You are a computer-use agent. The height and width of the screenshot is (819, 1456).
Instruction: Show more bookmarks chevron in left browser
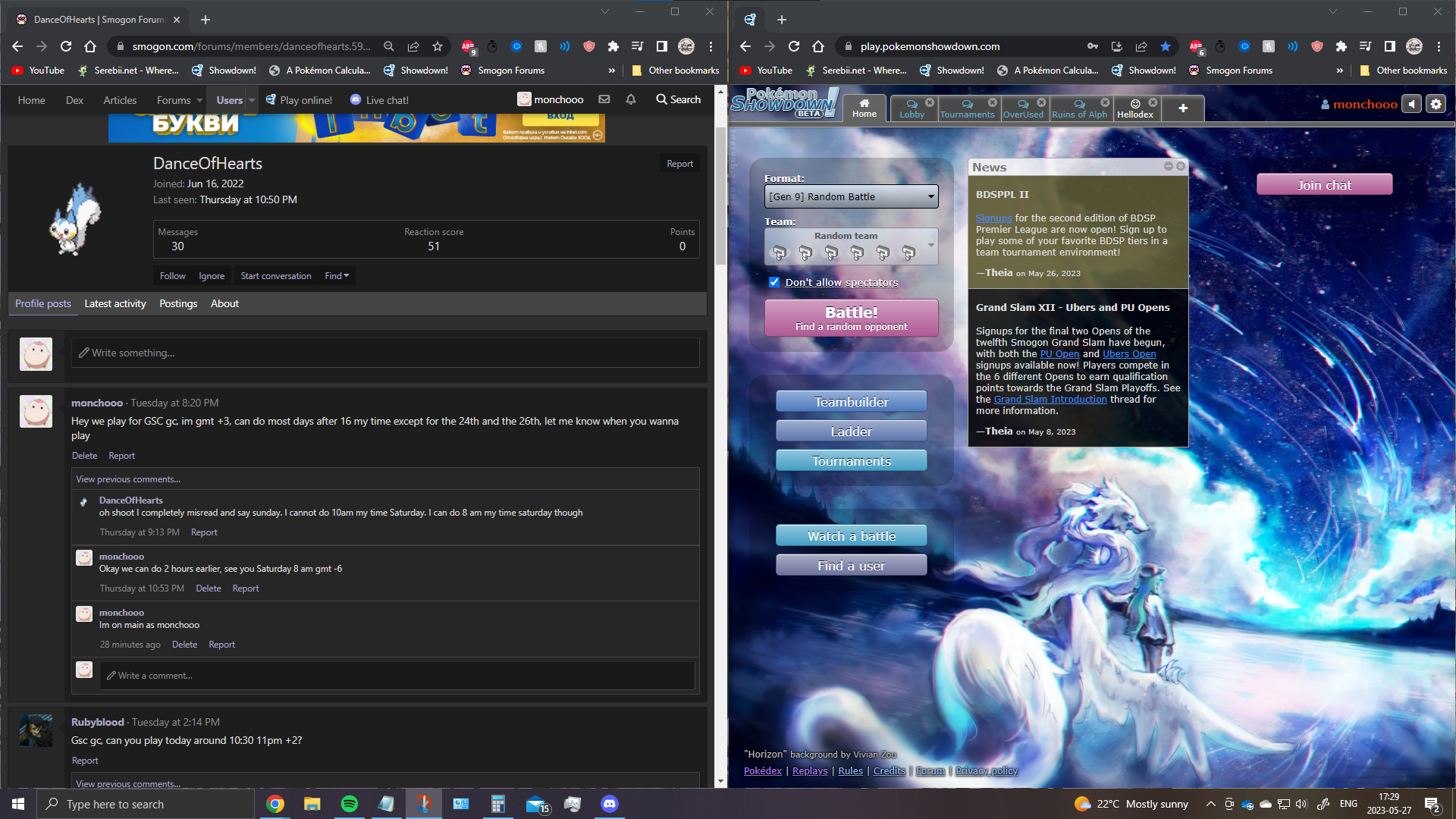coord(611,71)
